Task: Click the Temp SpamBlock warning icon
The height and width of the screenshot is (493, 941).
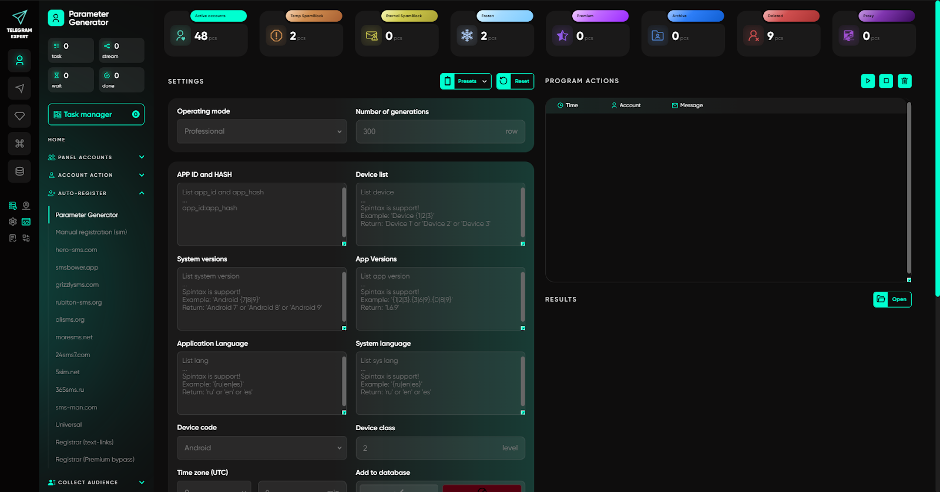Action: (x=276, y=36)
